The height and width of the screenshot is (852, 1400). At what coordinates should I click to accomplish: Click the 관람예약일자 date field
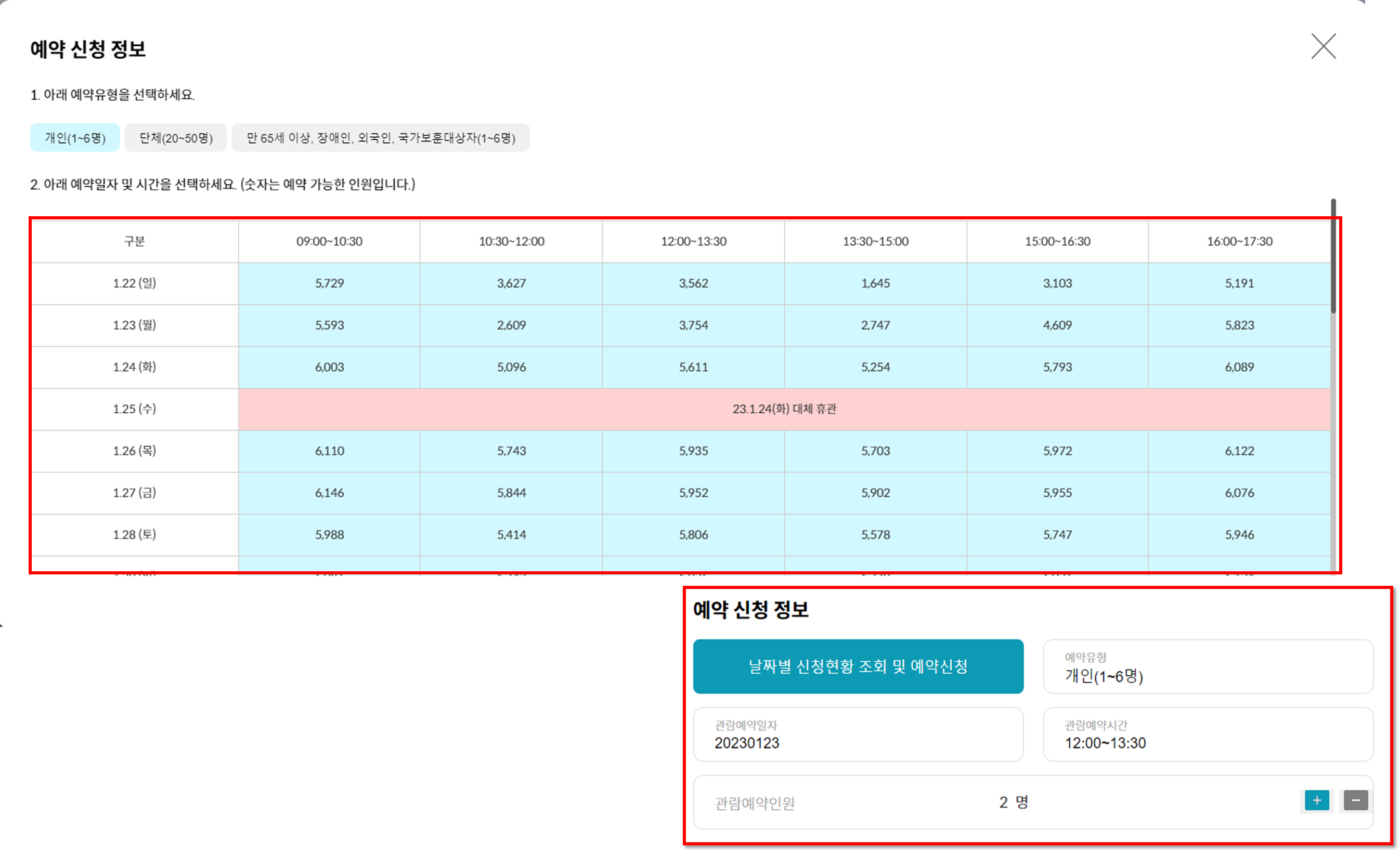pos(858,735)
